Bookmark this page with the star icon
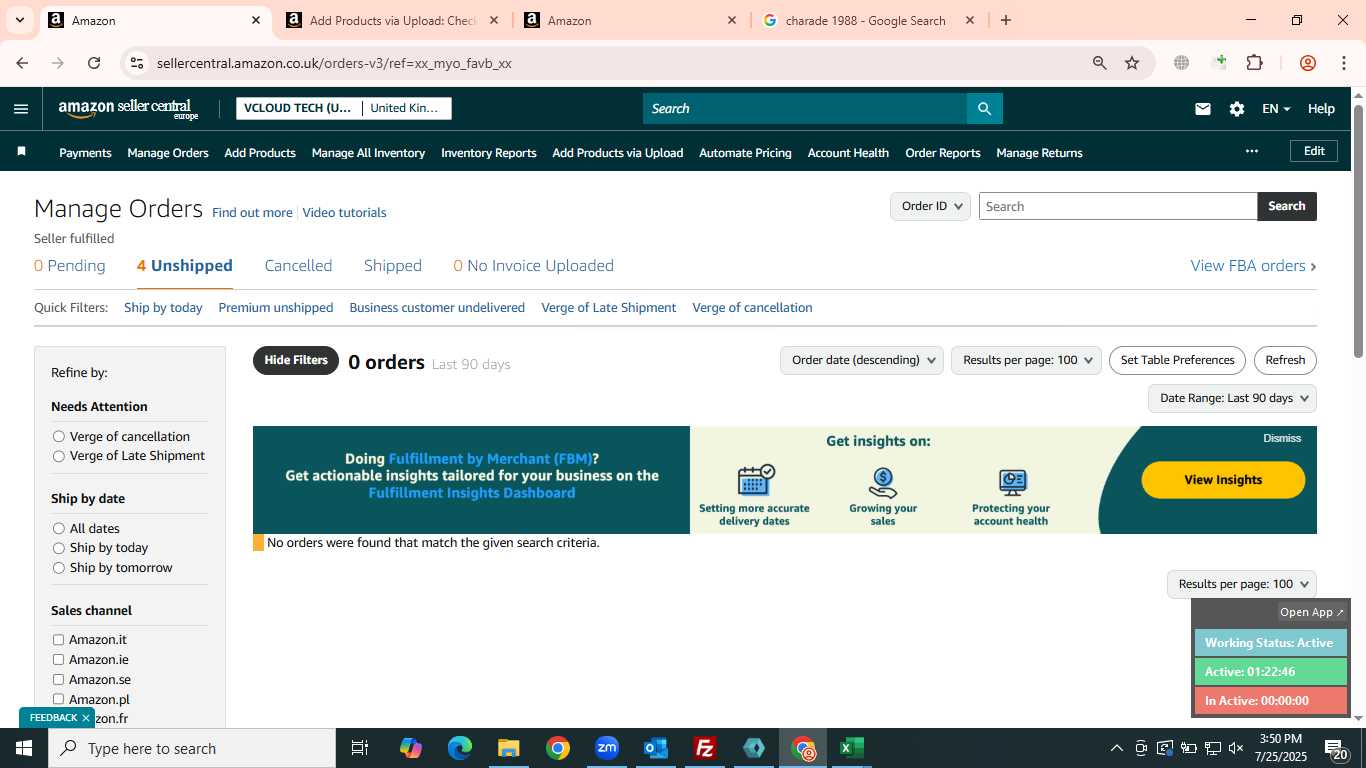 pos(1132,63)
